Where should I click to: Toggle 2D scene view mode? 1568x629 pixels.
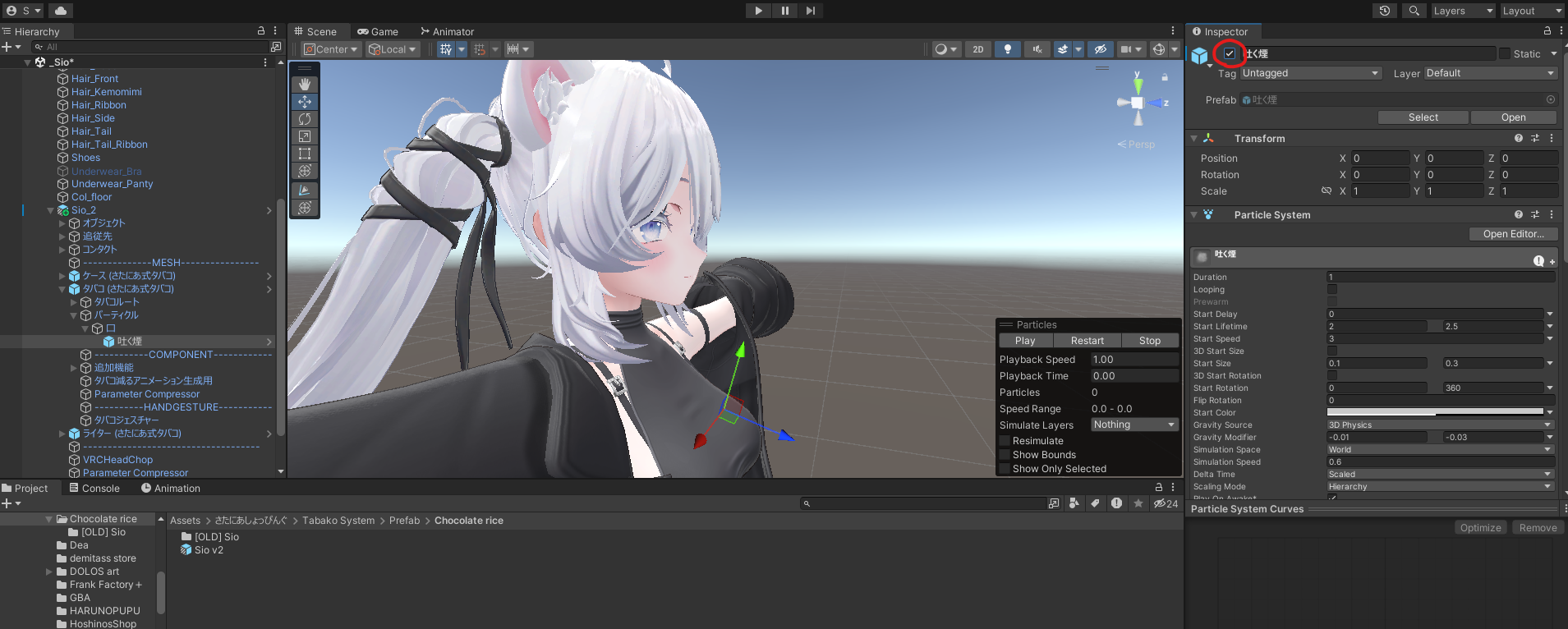pyautogui.click(x=978, y=49)
